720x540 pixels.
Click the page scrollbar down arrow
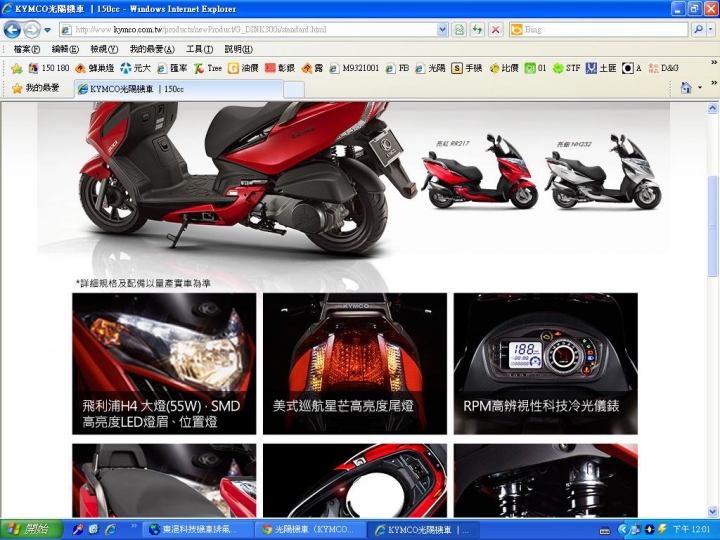click(713, 511)
